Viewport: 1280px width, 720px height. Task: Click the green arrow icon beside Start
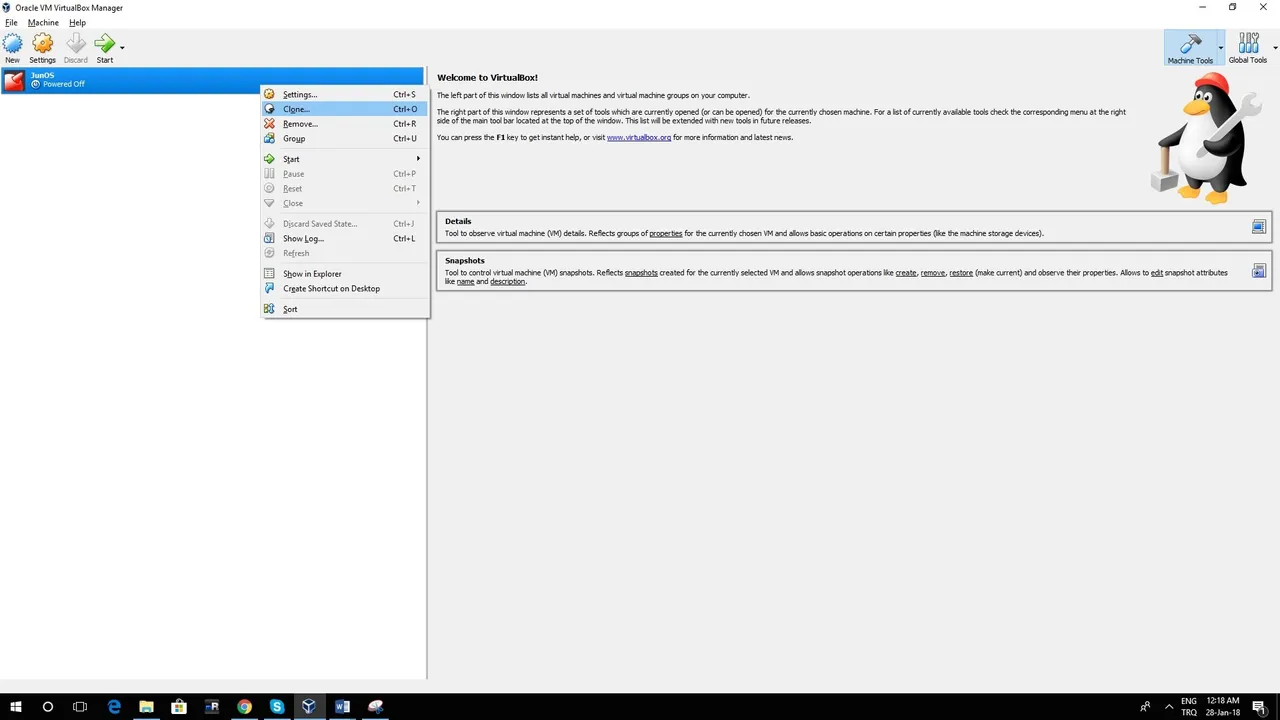[269, 159]
